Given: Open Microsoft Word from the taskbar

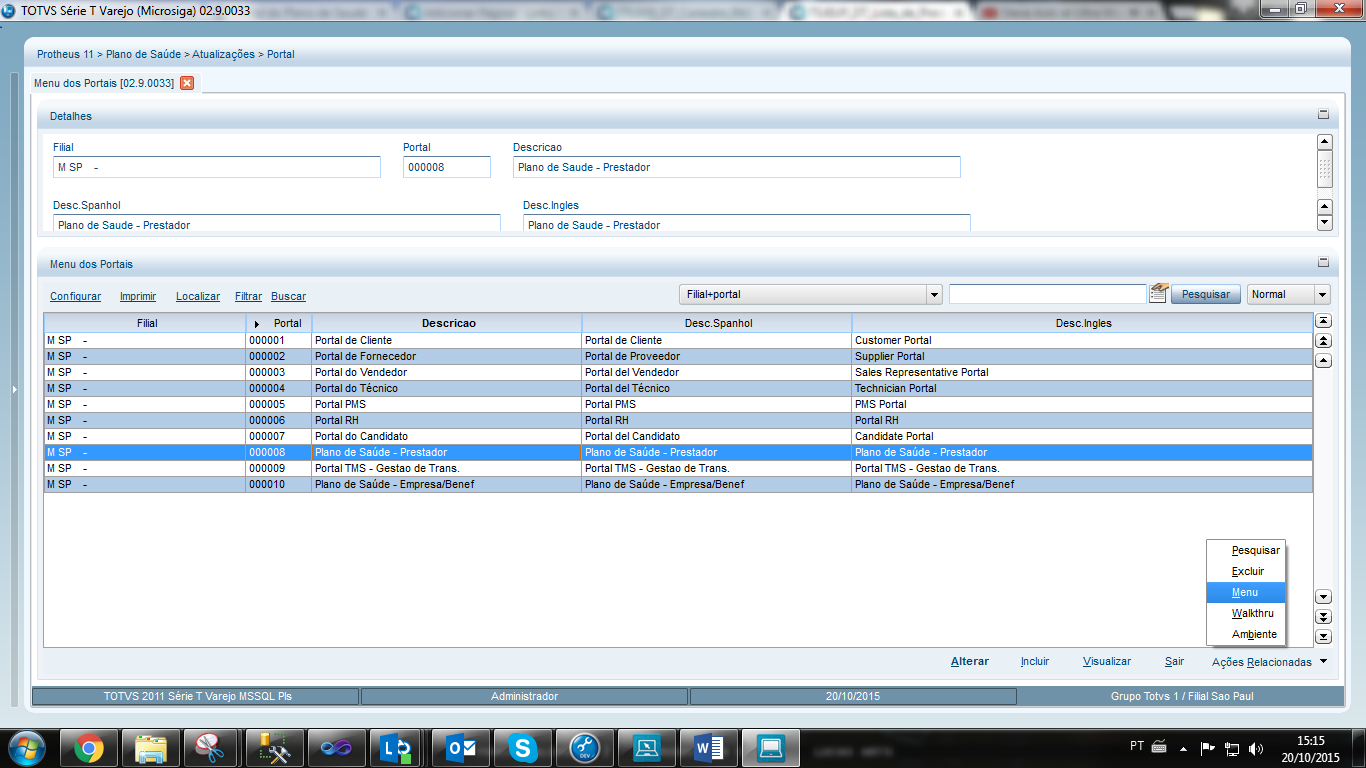Looking at the screenshot, I should [x=708, y=748].
